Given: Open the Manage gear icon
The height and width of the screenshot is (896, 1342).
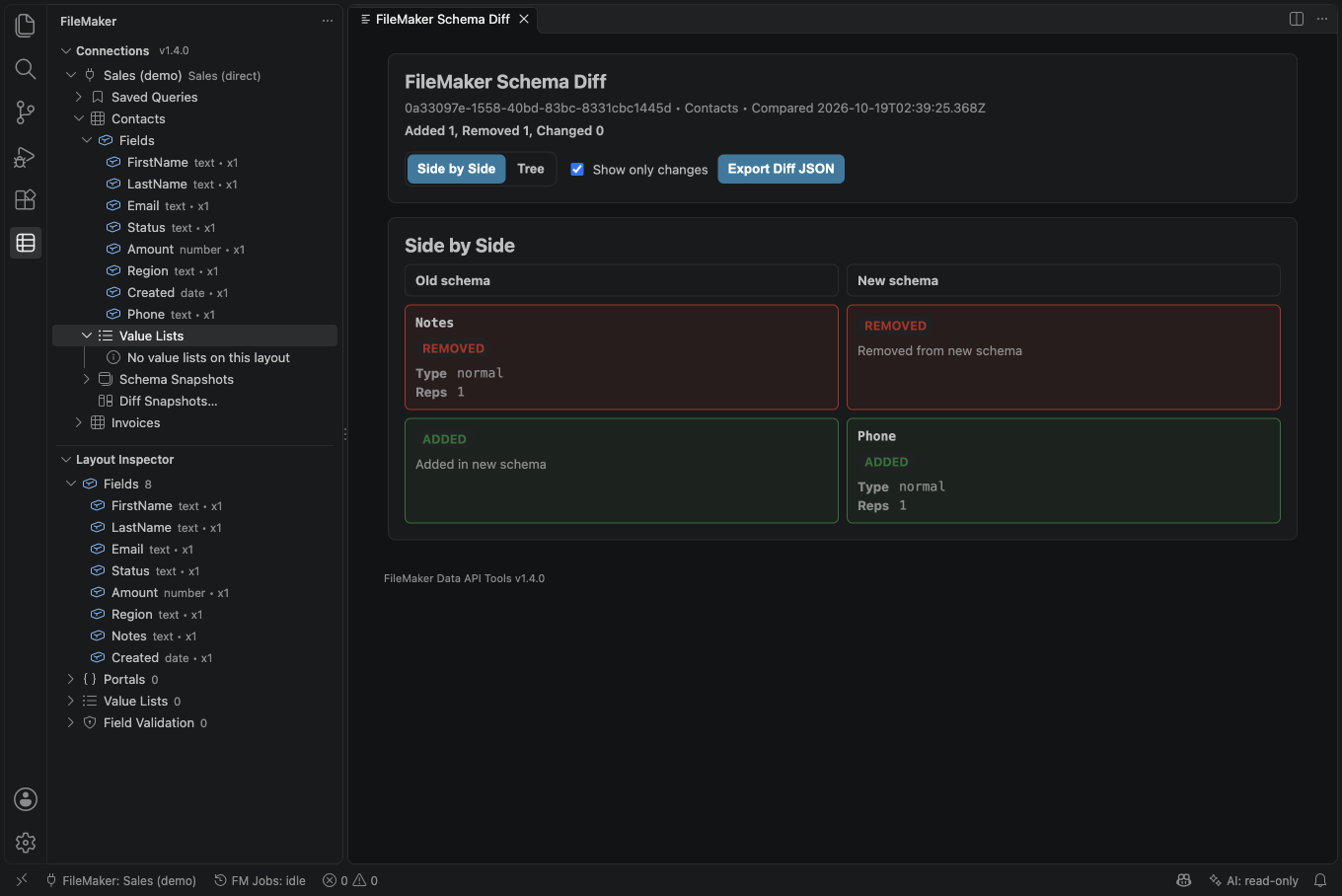Looking at the screenshot, I should pyautogui.click(x=26, y=843).
